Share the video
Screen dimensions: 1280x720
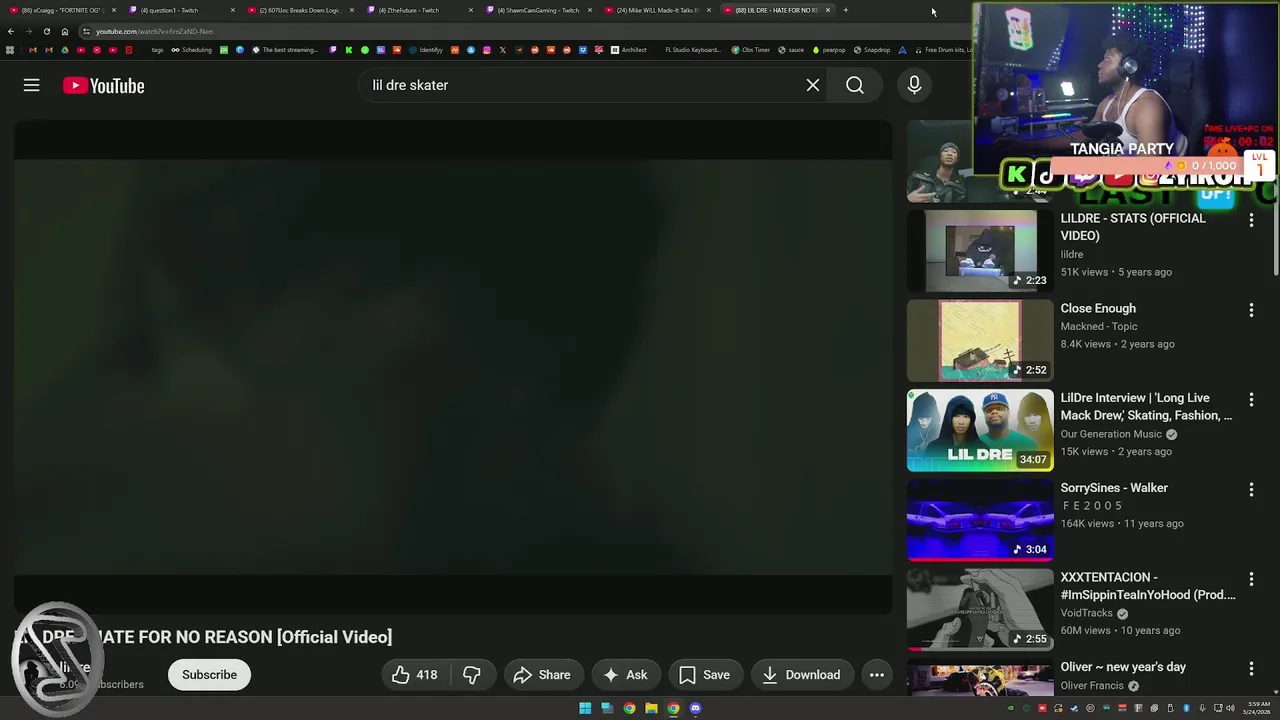pyautogui.click(x=542, y=675)
